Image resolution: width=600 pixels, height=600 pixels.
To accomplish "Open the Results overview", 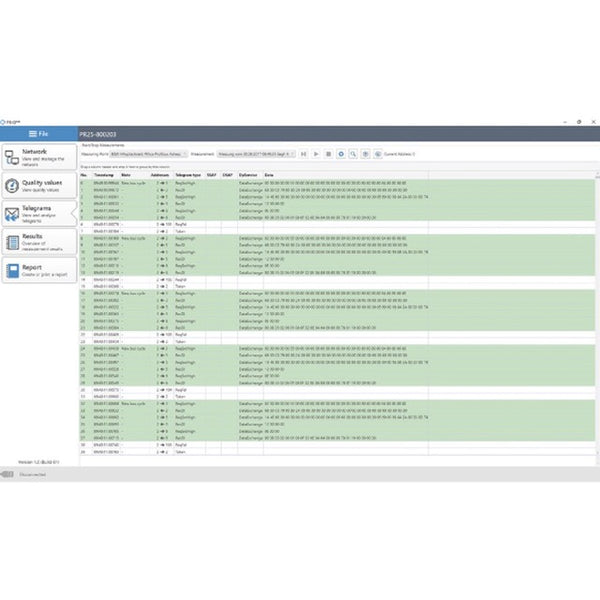I will pyautogui.click(x=39, y=242).
